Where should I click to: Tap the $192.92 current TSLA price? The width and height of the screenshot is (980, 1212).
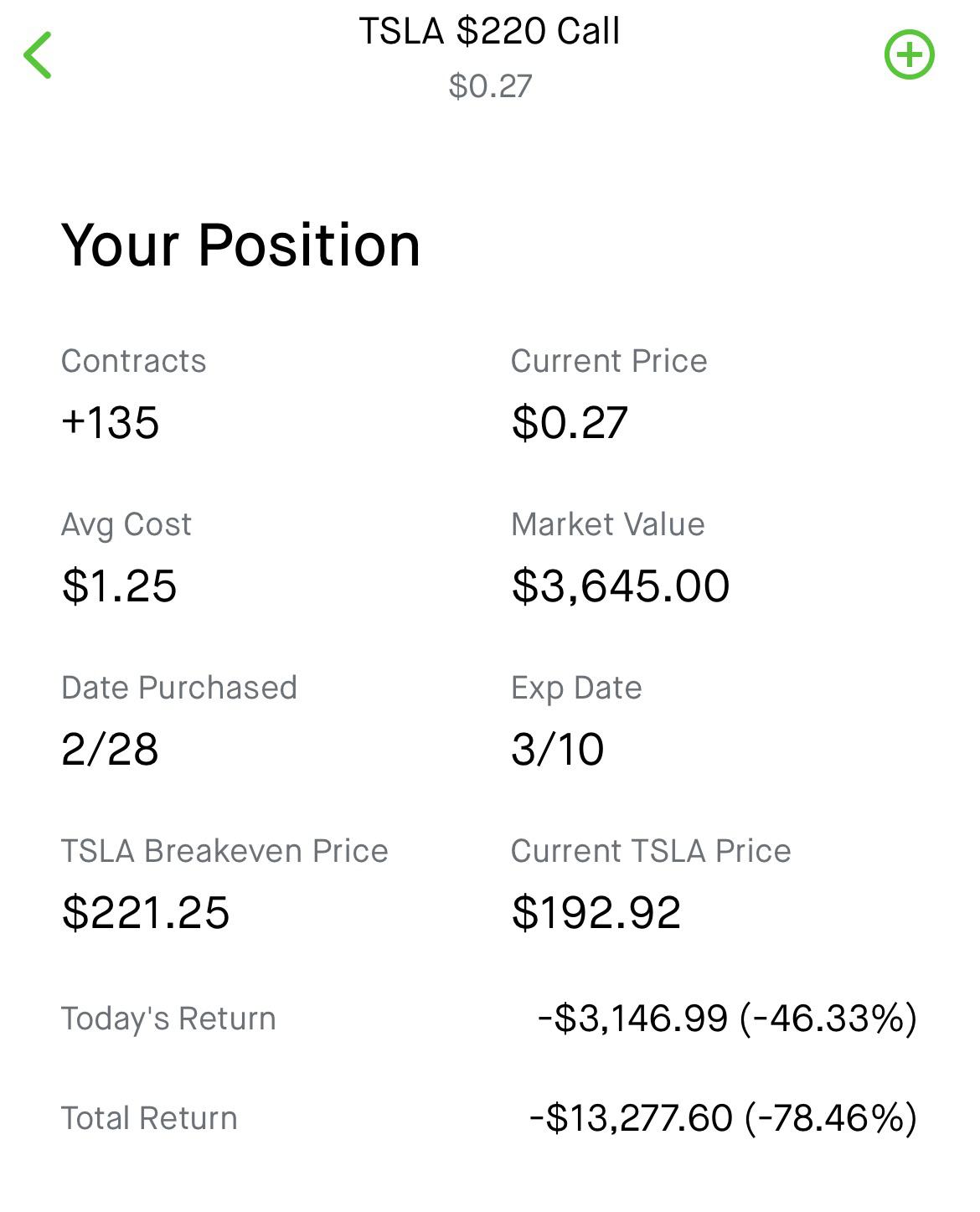point(596,912)
